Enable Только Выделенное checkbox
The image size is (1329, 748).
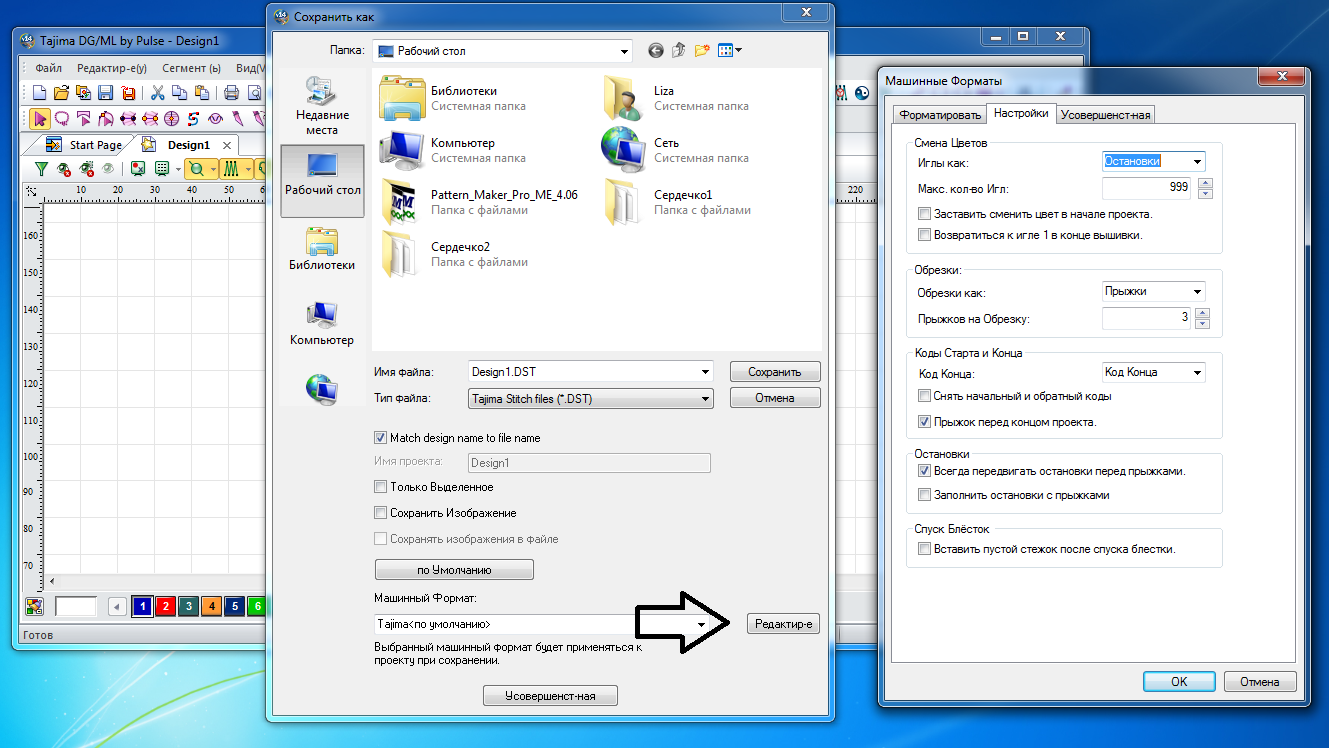[x=380, y=487]
